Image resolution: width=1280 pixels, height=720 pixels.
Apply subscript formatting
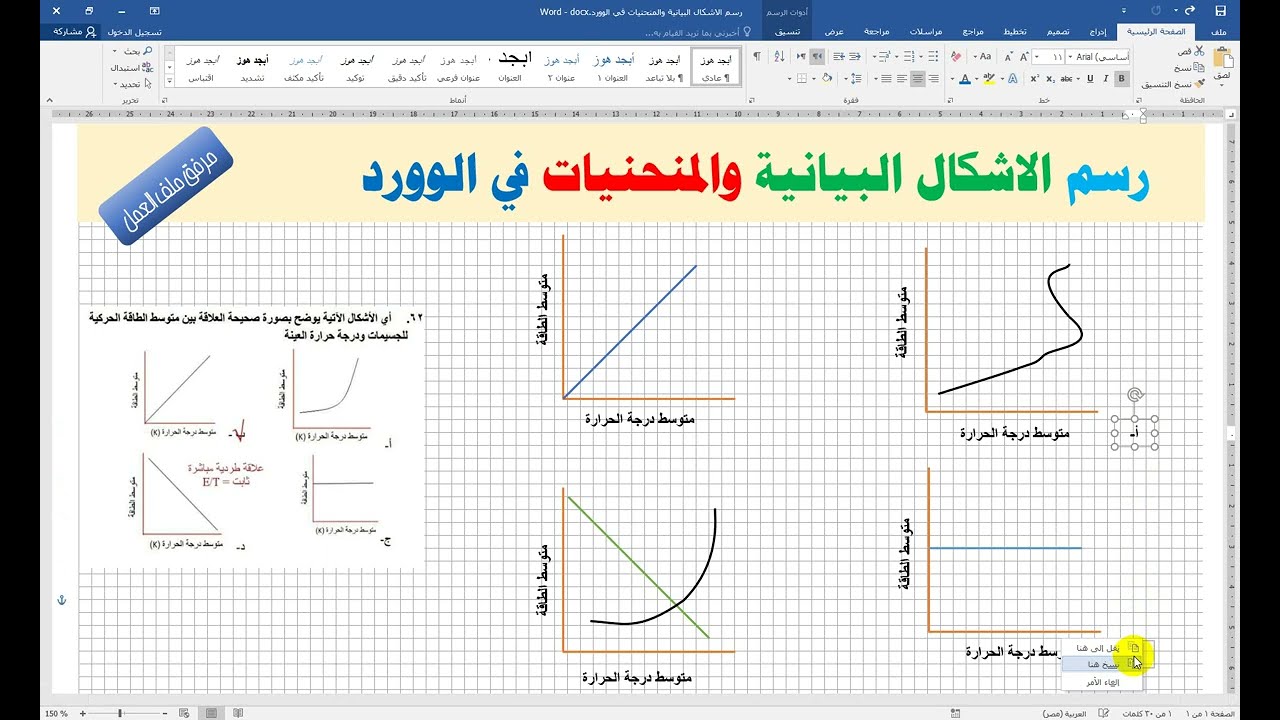[1050, 78]
